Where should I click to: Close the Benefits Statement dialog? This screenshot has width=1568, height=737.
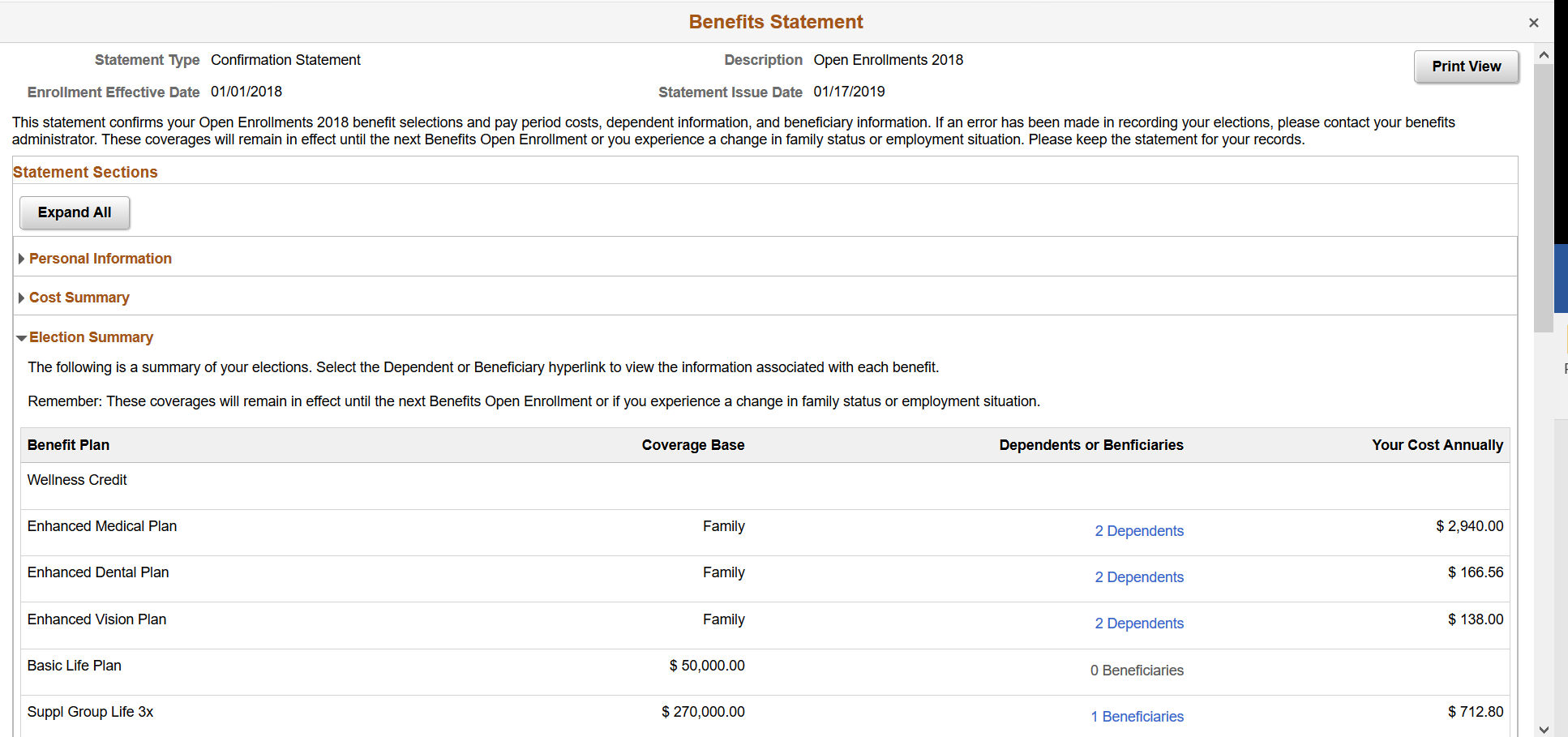click(x=1533, y=23)
